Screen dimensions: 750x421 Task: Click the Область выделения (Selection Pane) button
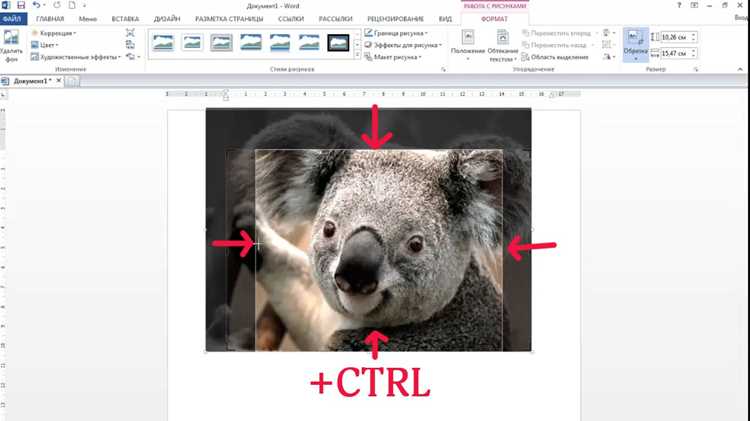point(555,57)
